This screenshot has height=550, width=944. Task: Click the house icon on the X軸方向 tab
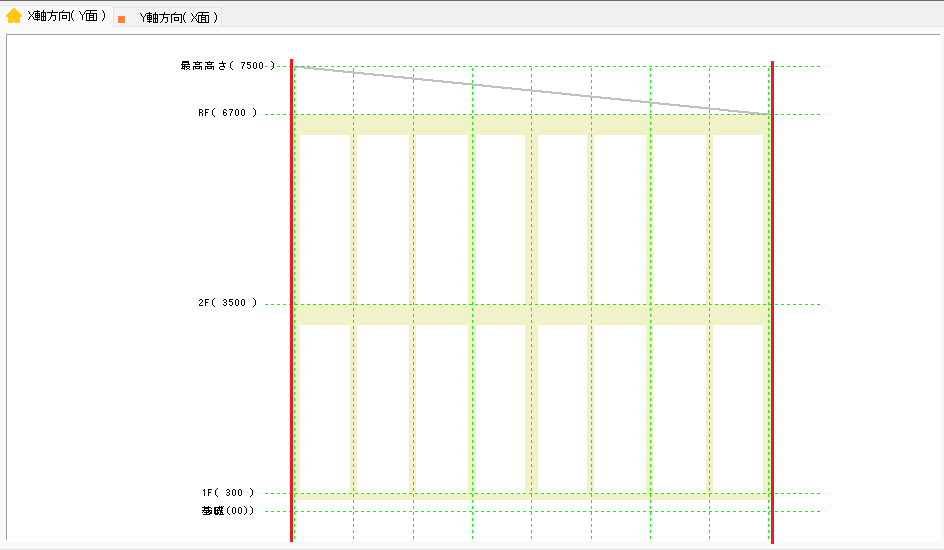14,16
